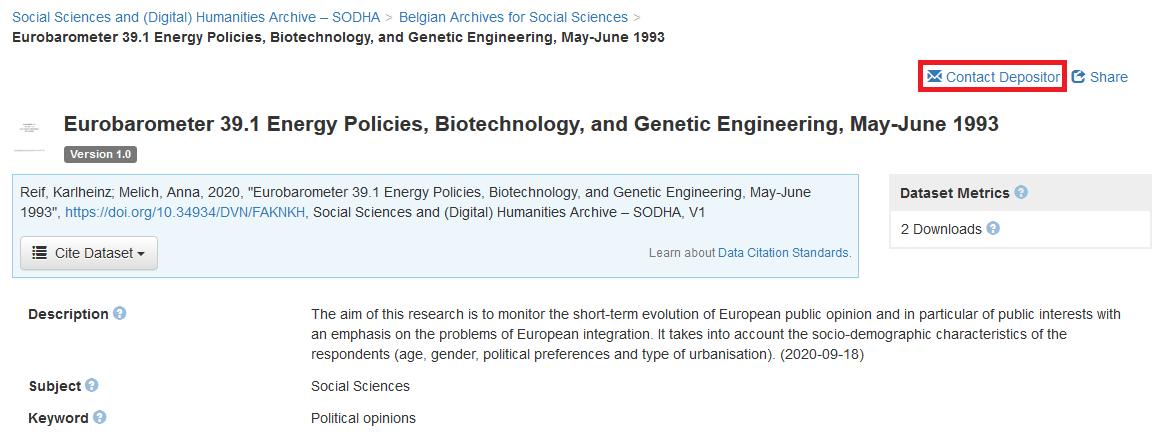Click the envelope icon beside Contact Depositor
Viewport: 1166px width, 436px height.
point(934,77)
